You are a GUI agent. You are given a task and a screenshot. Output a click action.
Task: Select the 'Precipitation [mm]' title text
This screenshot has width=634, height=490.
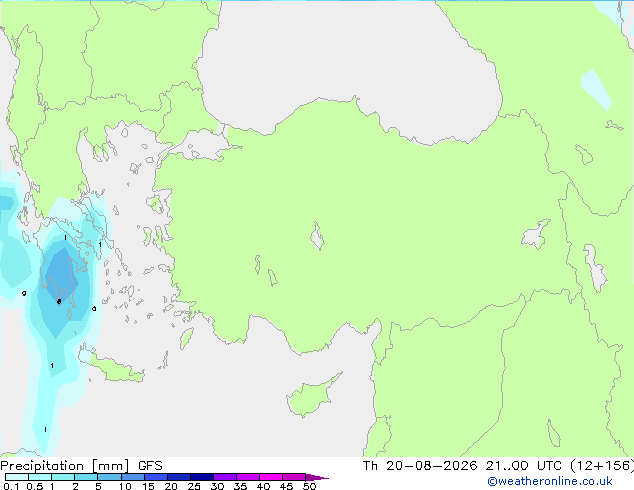tap(65, 466)
